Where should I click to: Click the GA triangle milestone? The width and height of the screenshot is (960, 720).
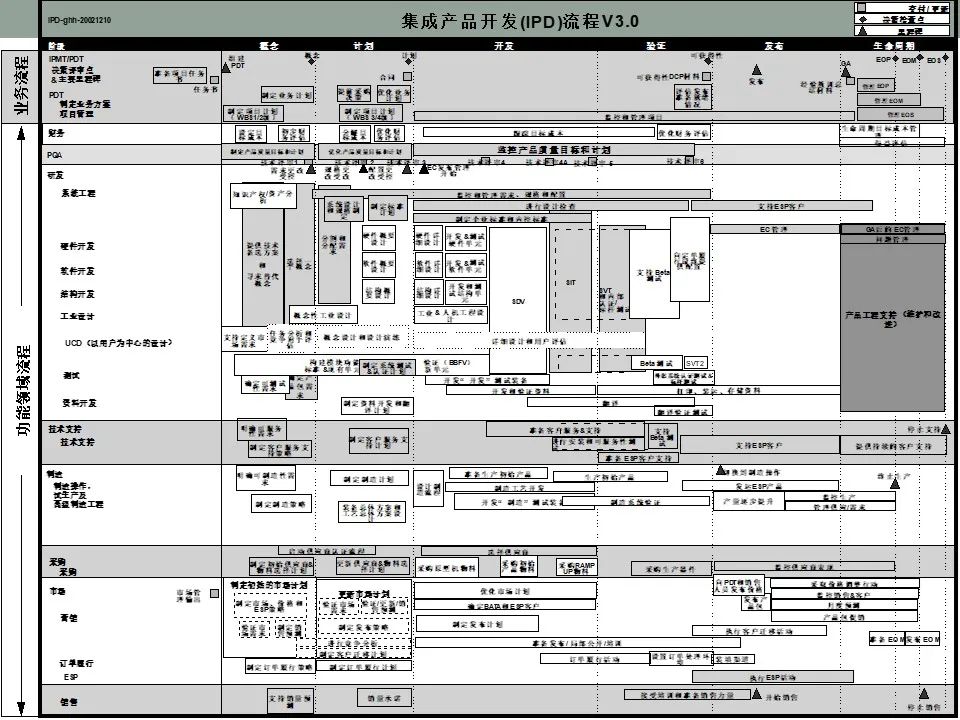point(846,72)
